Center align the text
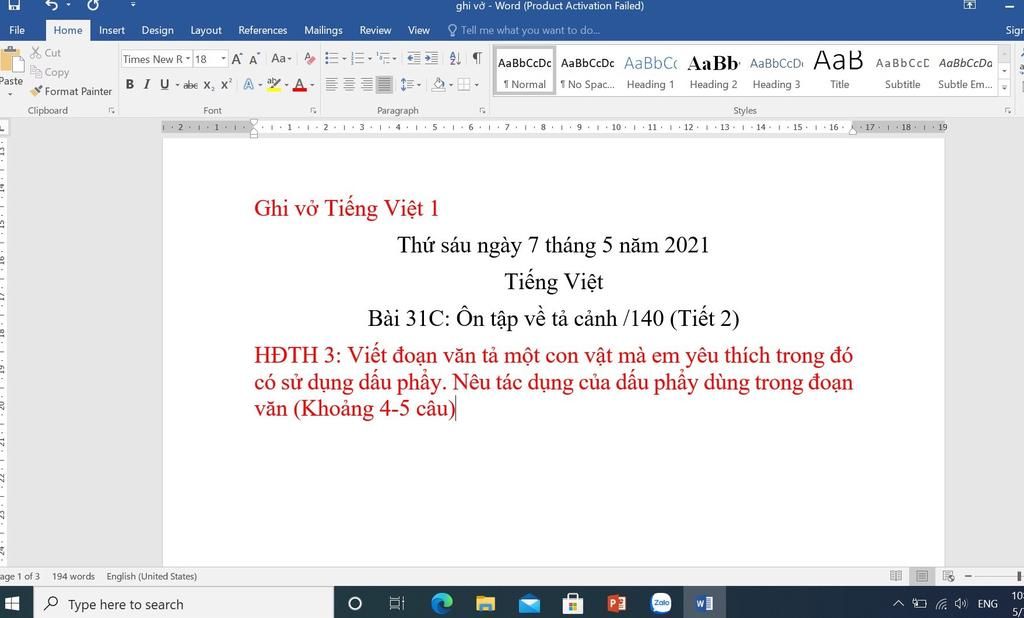 pyautogui.click(x=349, y=84)
